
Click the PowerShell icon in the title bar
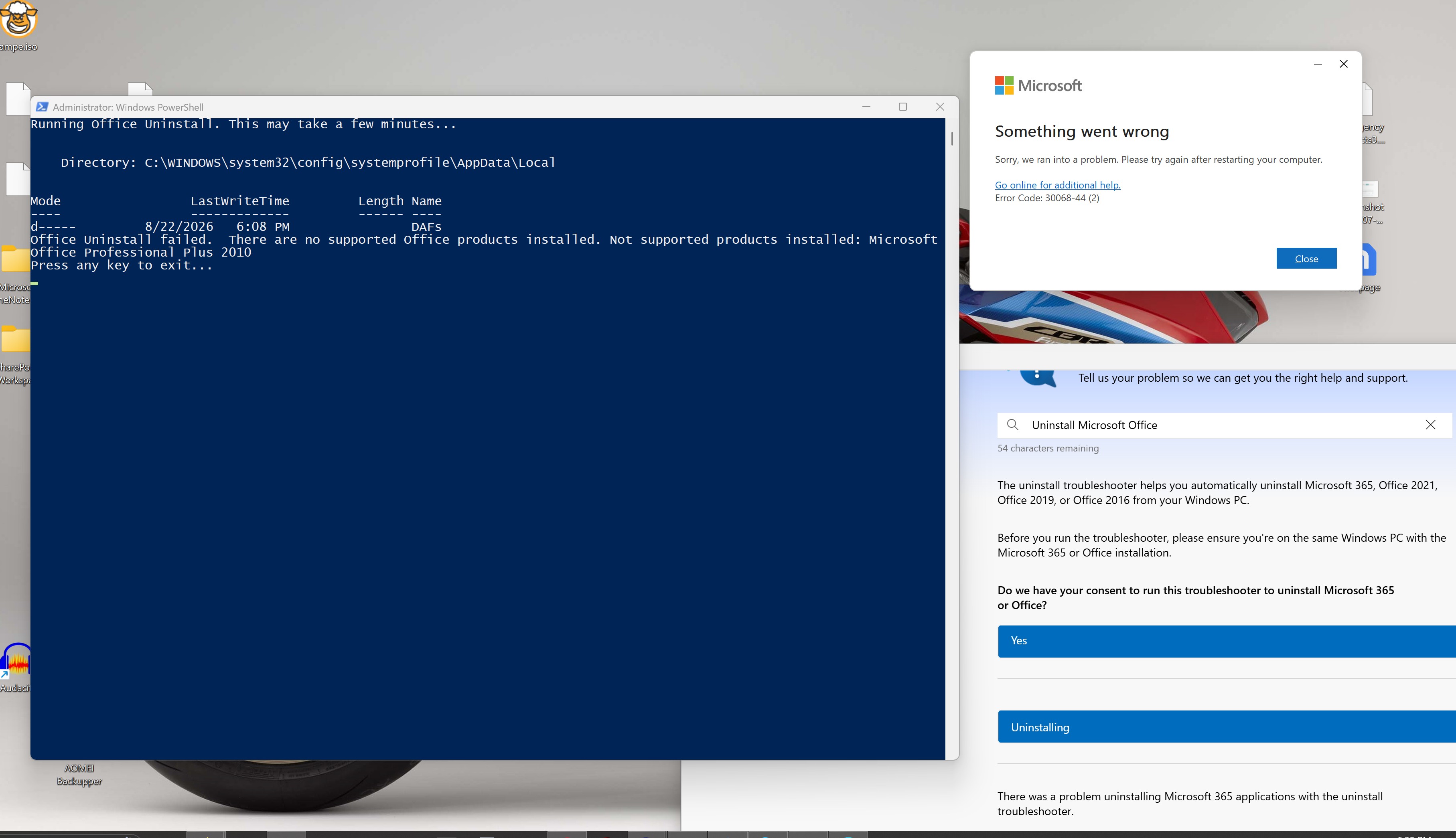tap(41, 107)
